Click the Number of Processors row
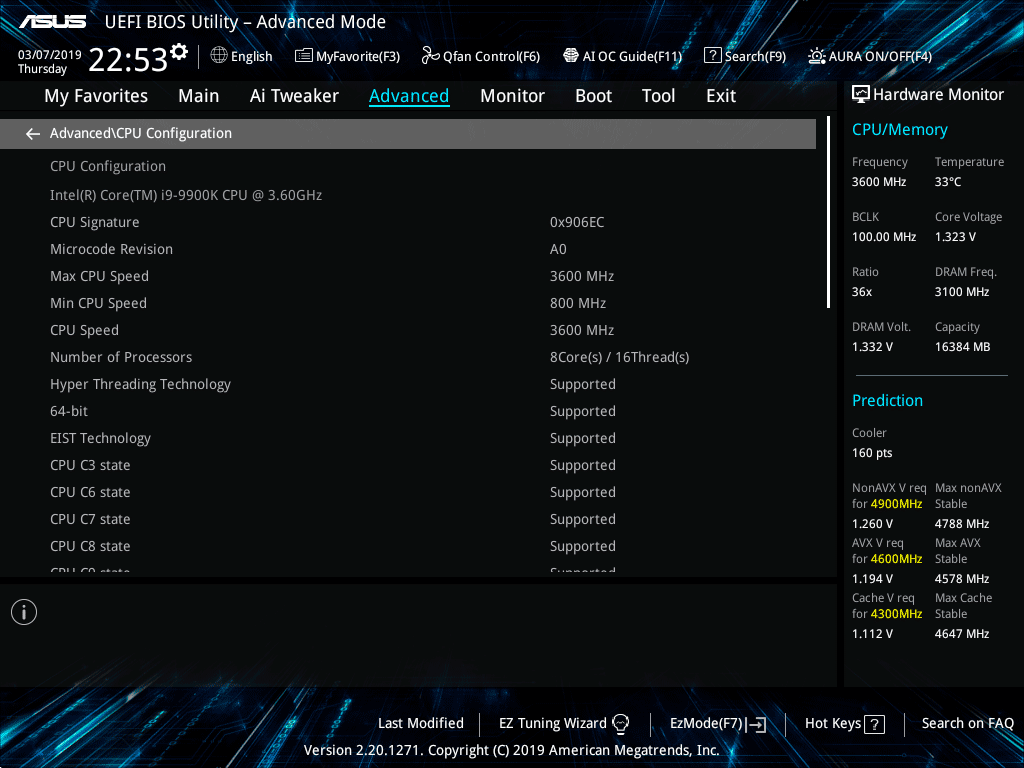 [408, 357]
